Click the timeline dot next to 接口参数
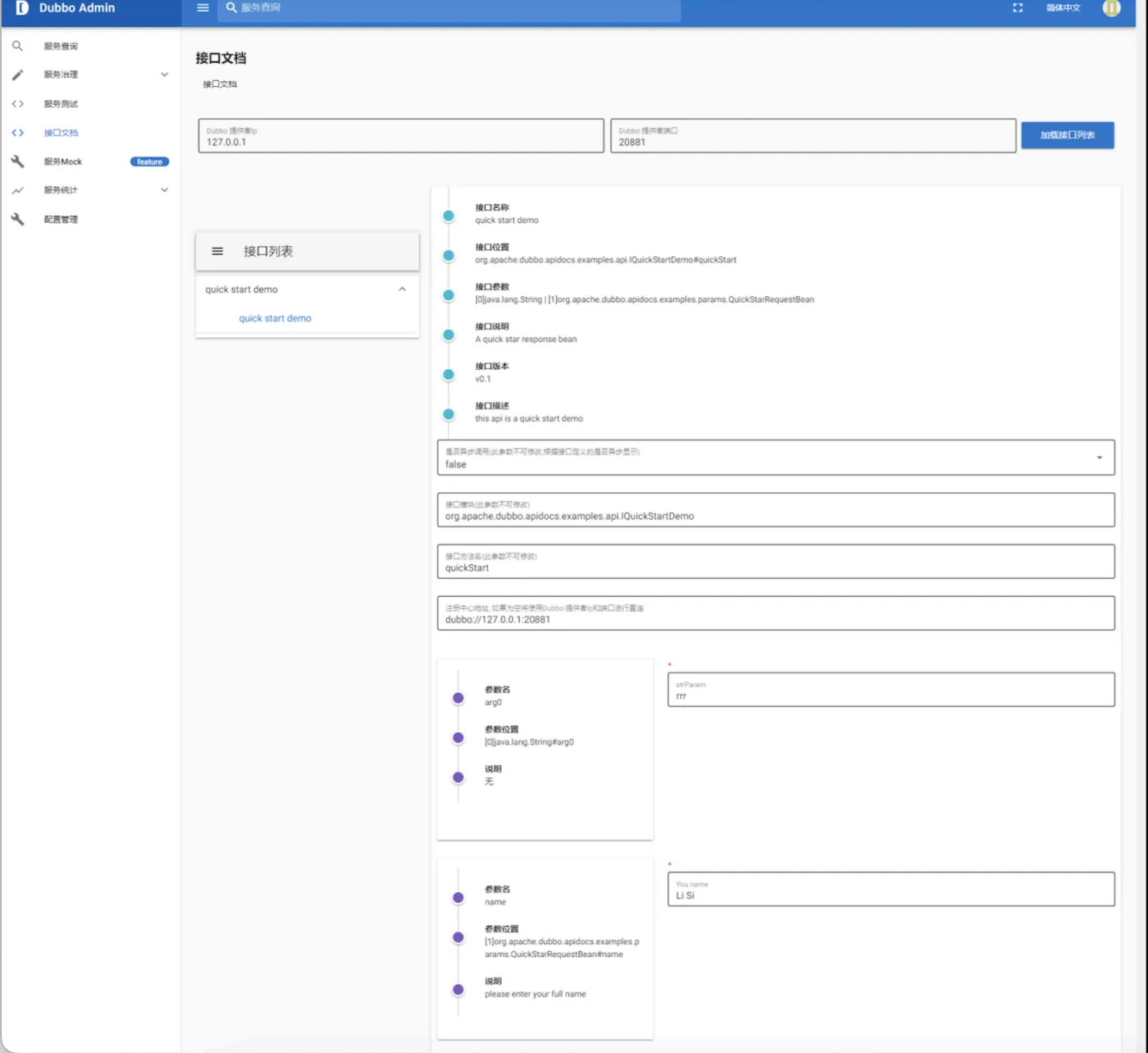 point(449,295)
